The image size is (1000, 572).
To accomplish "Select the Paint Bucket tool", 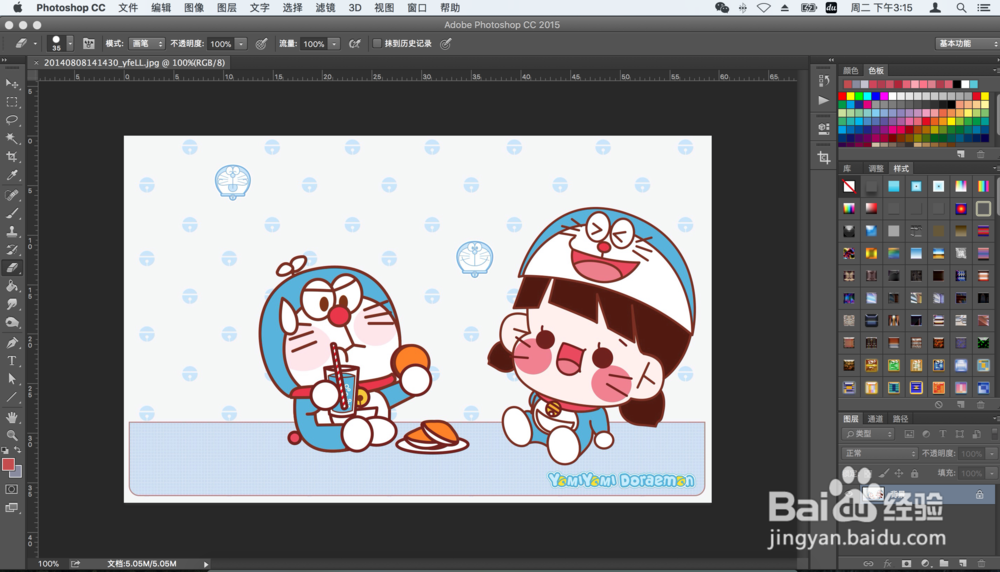I will 12,286.
